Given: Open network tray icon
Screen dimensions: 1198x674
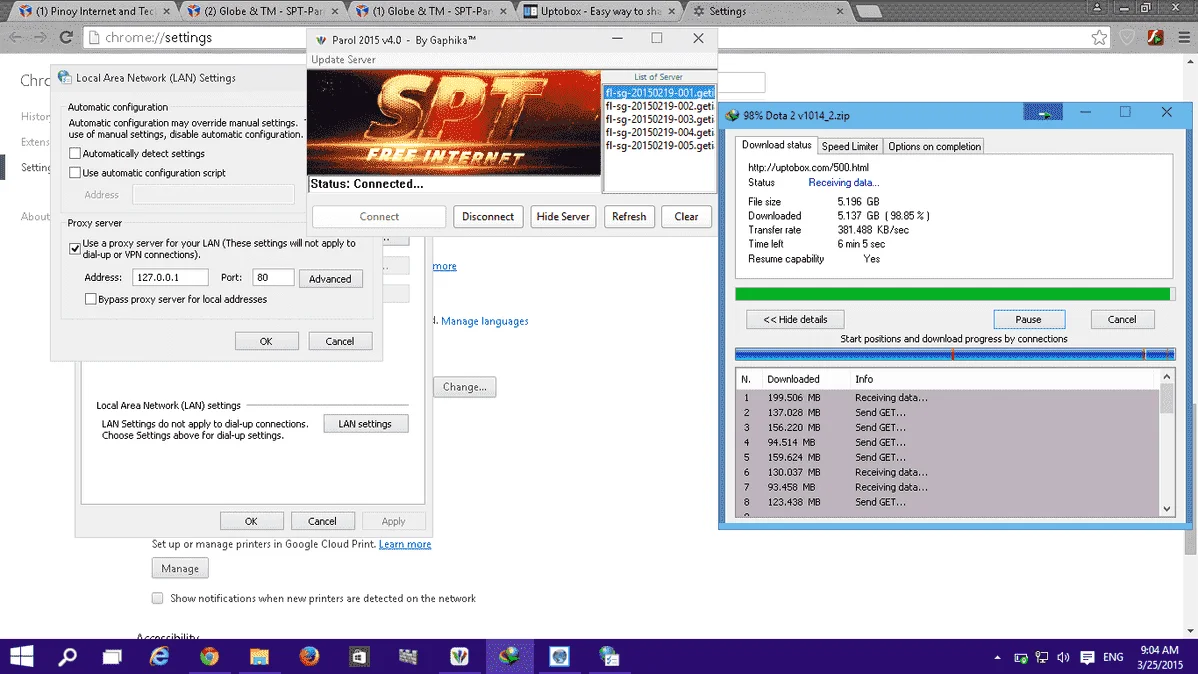Looking at the screenshot, I should click(x=1041, y=657).
